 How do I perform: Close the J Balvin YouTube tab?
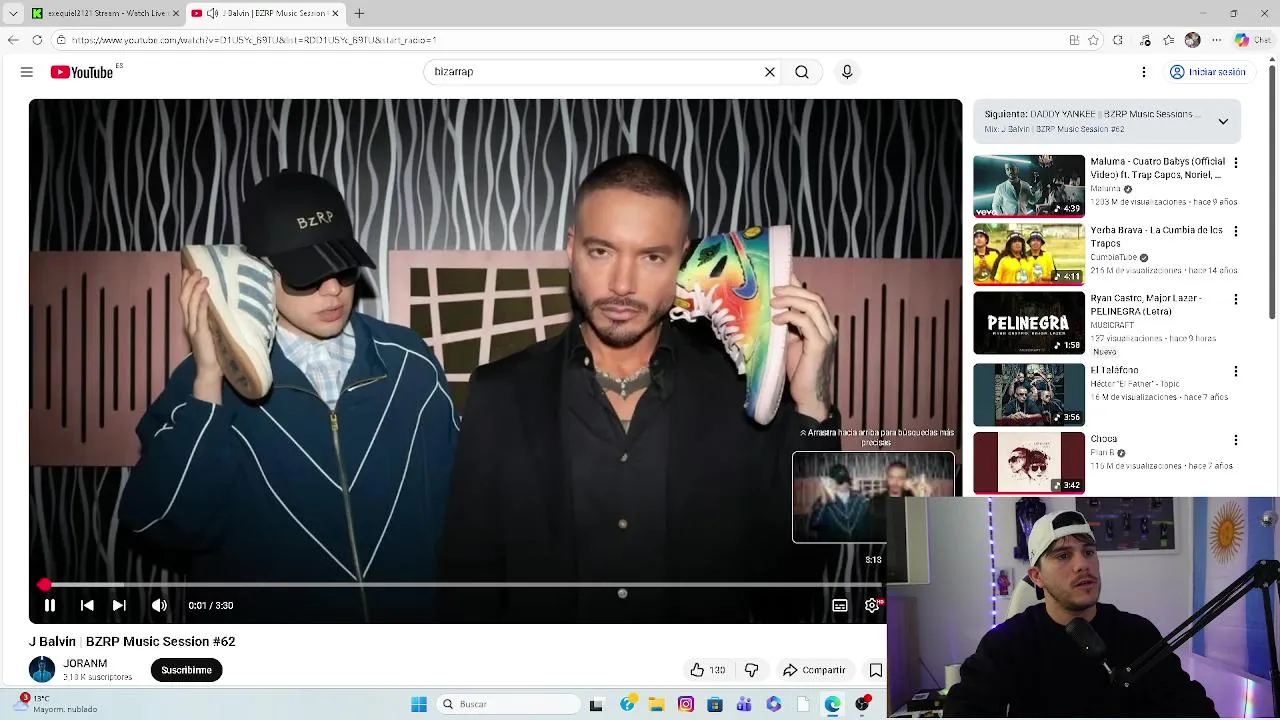click(336, 13)
